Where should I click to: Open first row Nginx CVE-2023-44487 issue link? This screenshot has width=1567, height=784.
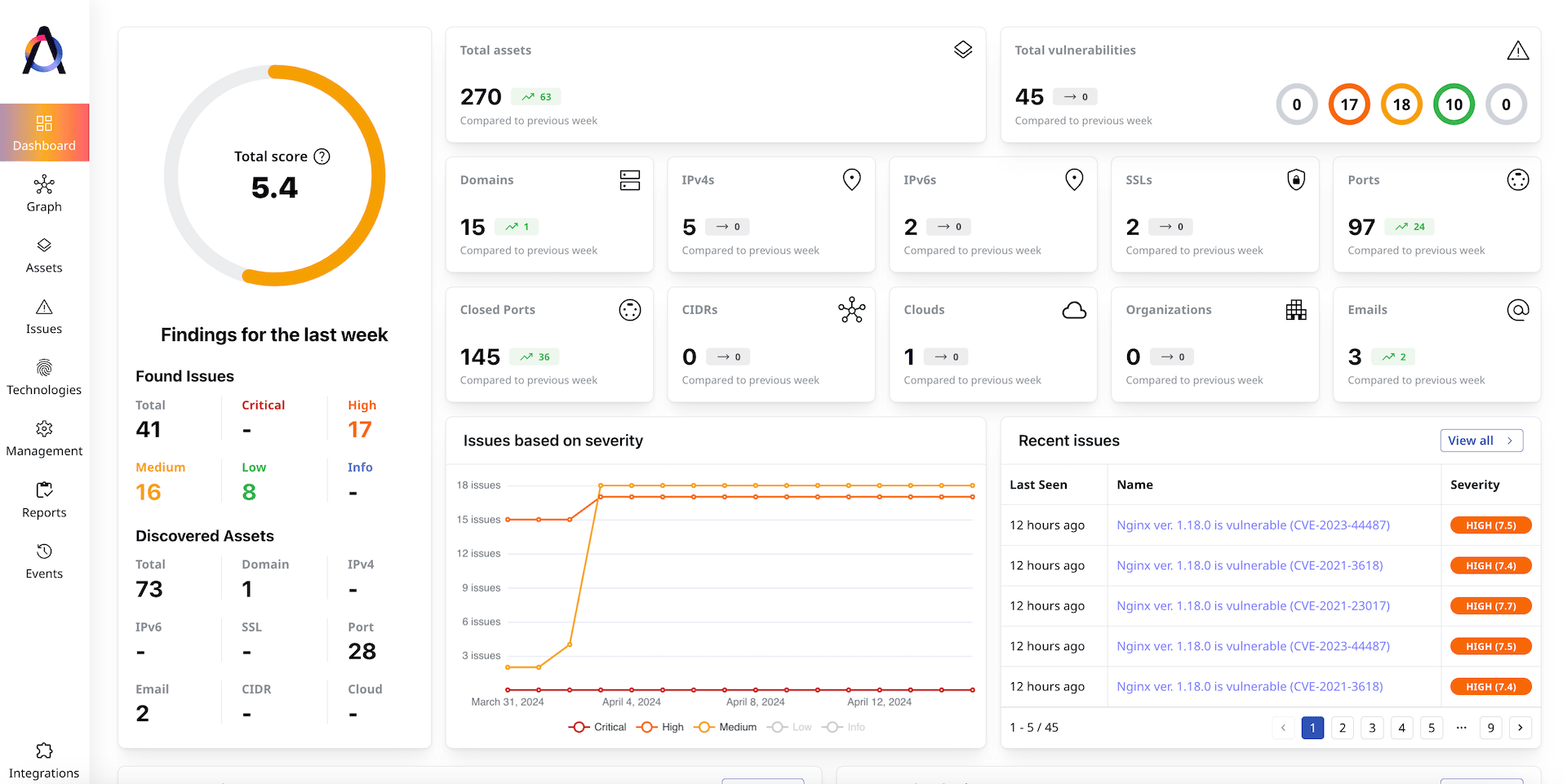pyautogui.click(x=1253, y=525)
